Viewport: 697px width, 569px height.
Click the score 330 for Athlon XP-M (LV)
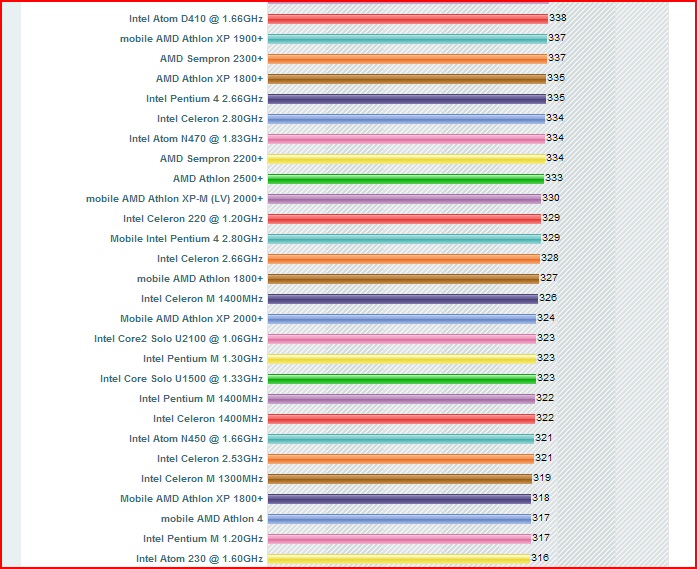pos(551,198)
